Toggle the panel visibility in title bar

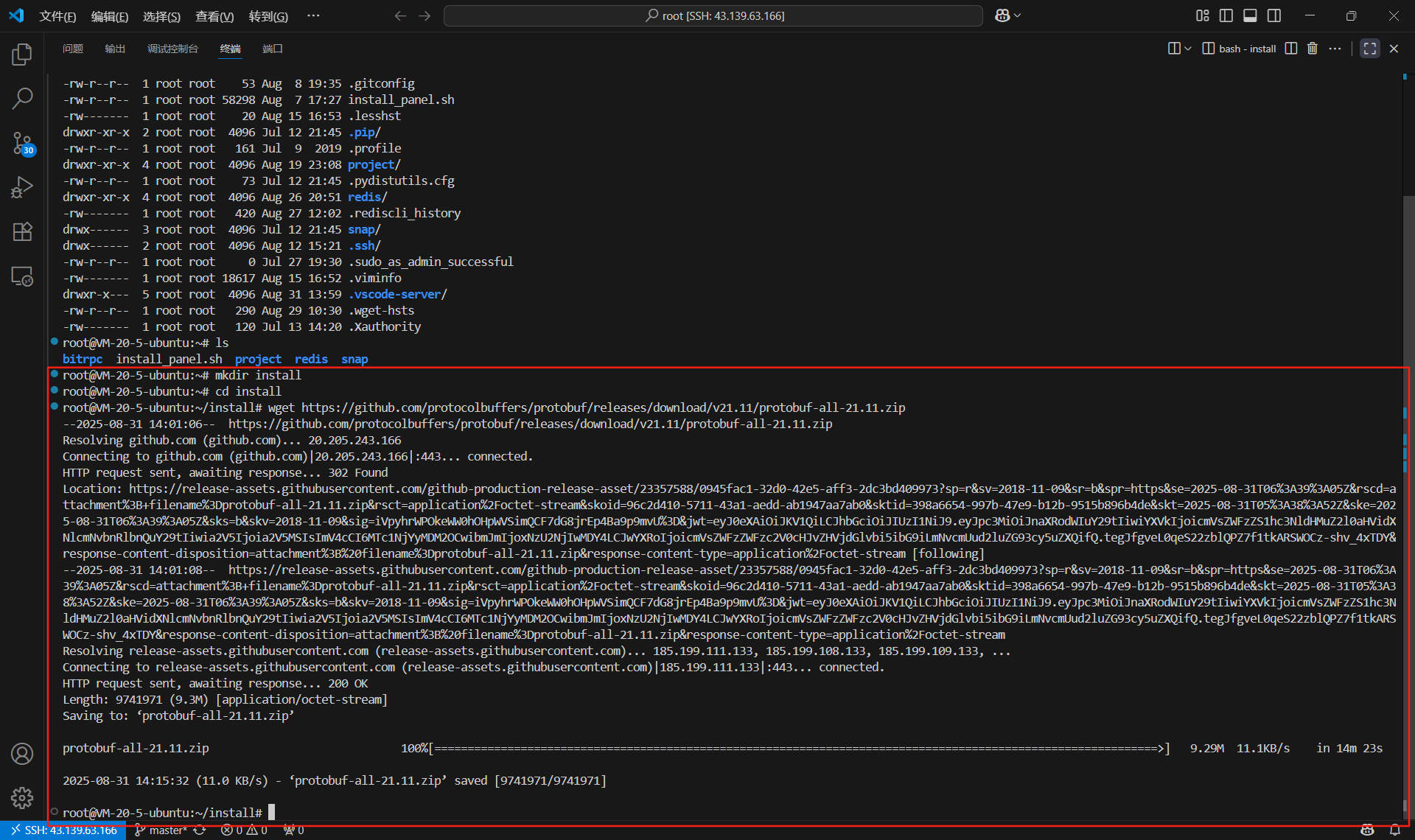tap(1250, 15)
